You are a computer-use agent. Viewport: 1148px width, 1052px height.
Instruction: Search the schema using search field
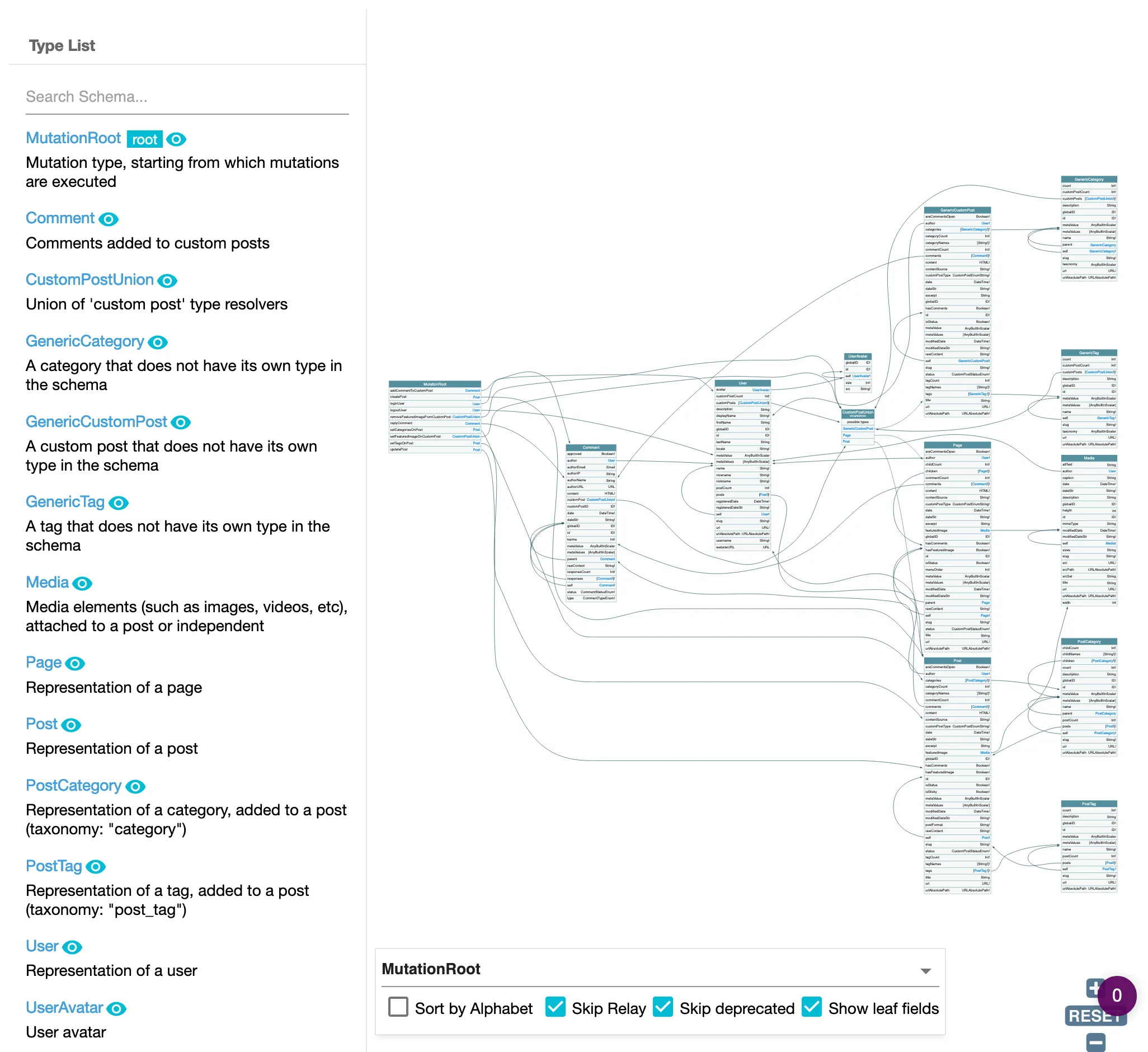tap(185, 97)
